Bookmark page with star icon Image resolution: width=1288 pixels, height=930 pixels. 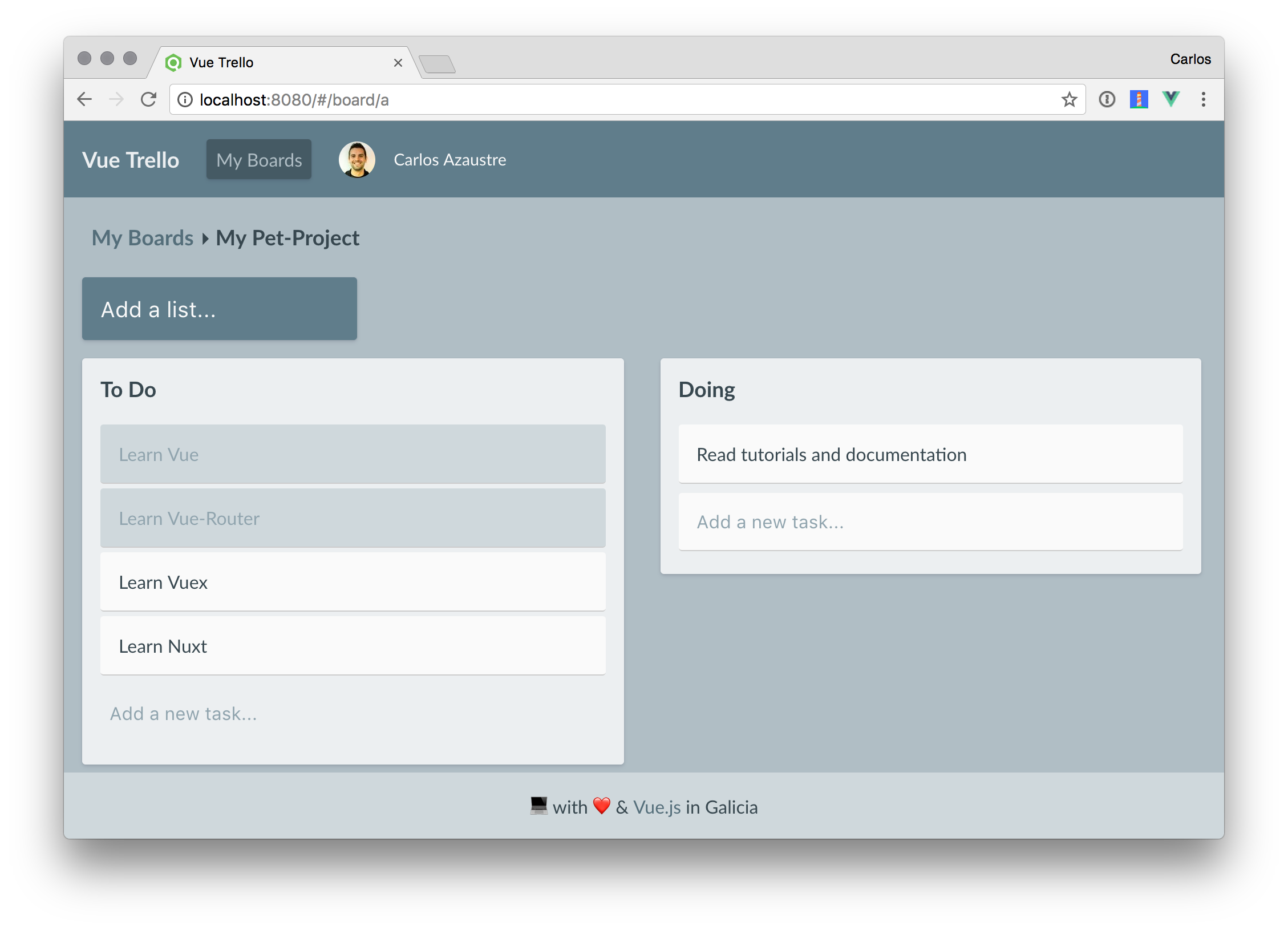(1069, 100)
